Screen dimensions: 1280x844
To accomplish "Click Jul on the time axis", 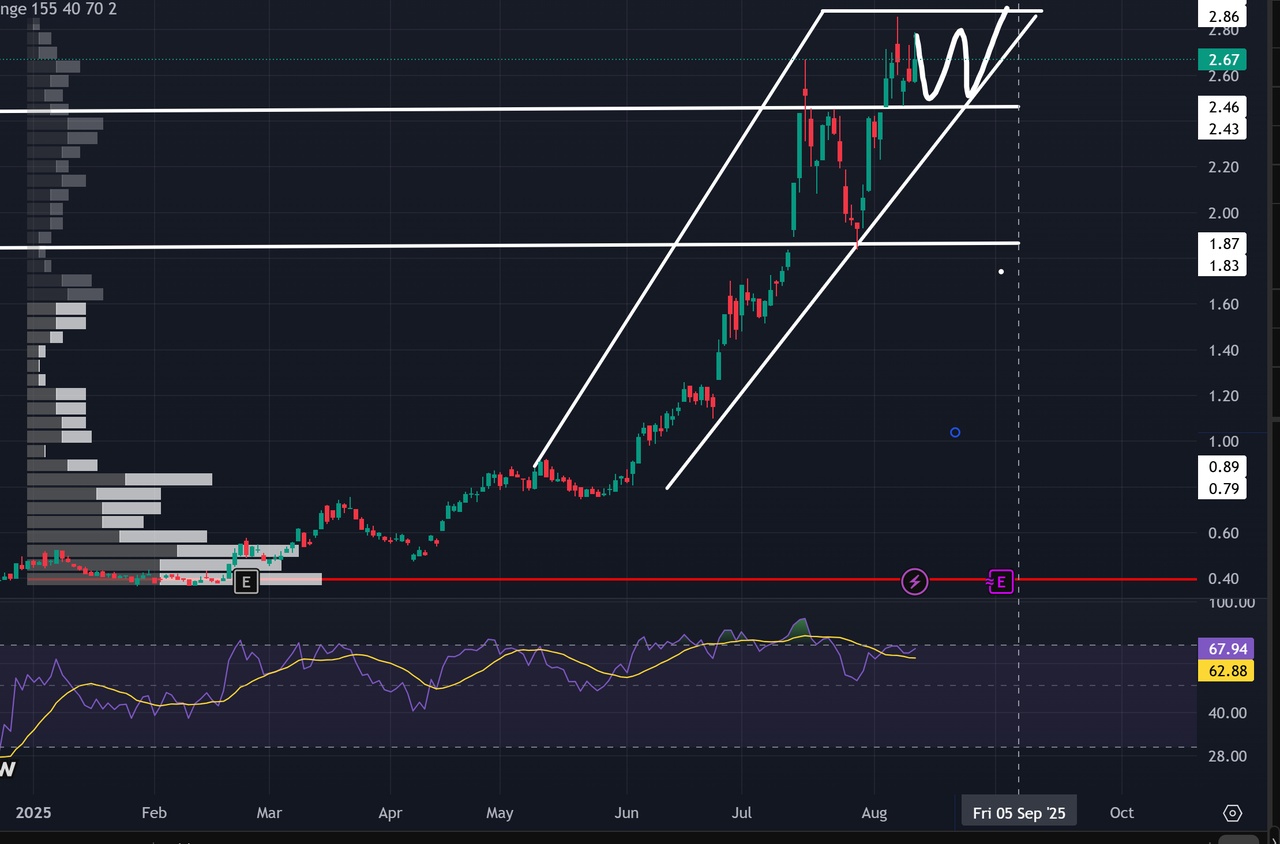I will (741, 813).
